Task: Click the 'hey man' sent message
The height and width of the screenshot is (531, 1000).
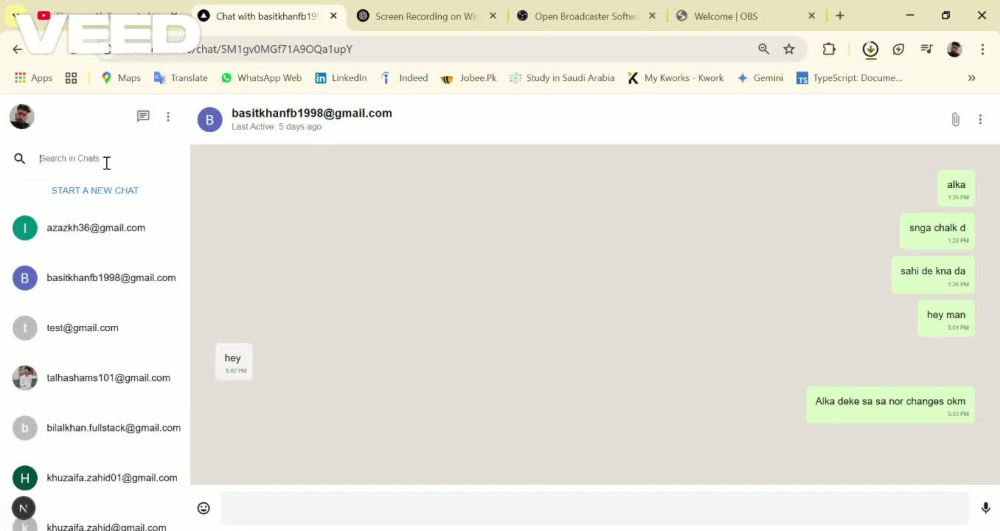Action: point(946,318)
